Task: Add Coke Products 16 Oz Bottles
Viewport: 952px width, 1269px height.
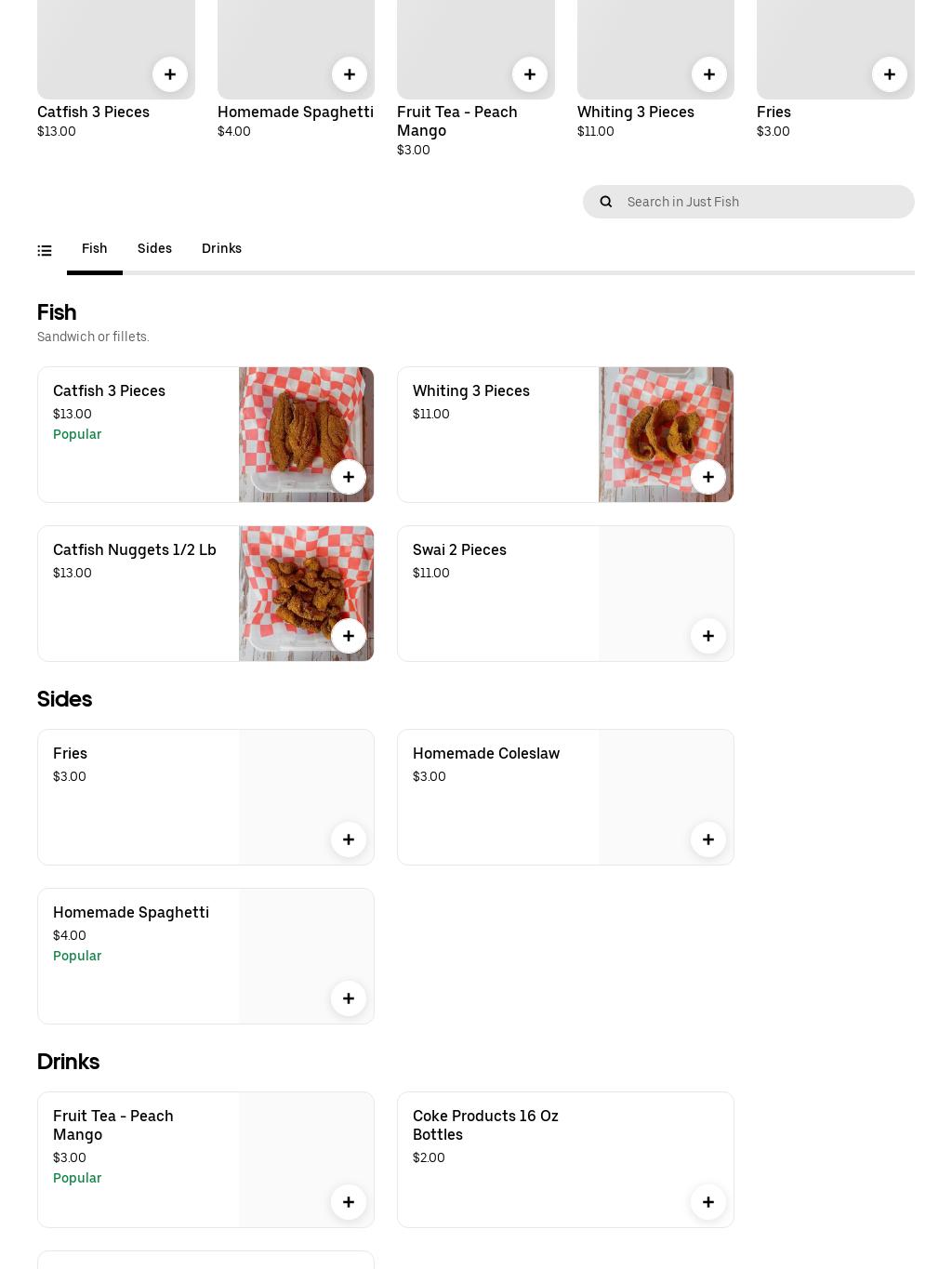Action: tap(708, 1201)
